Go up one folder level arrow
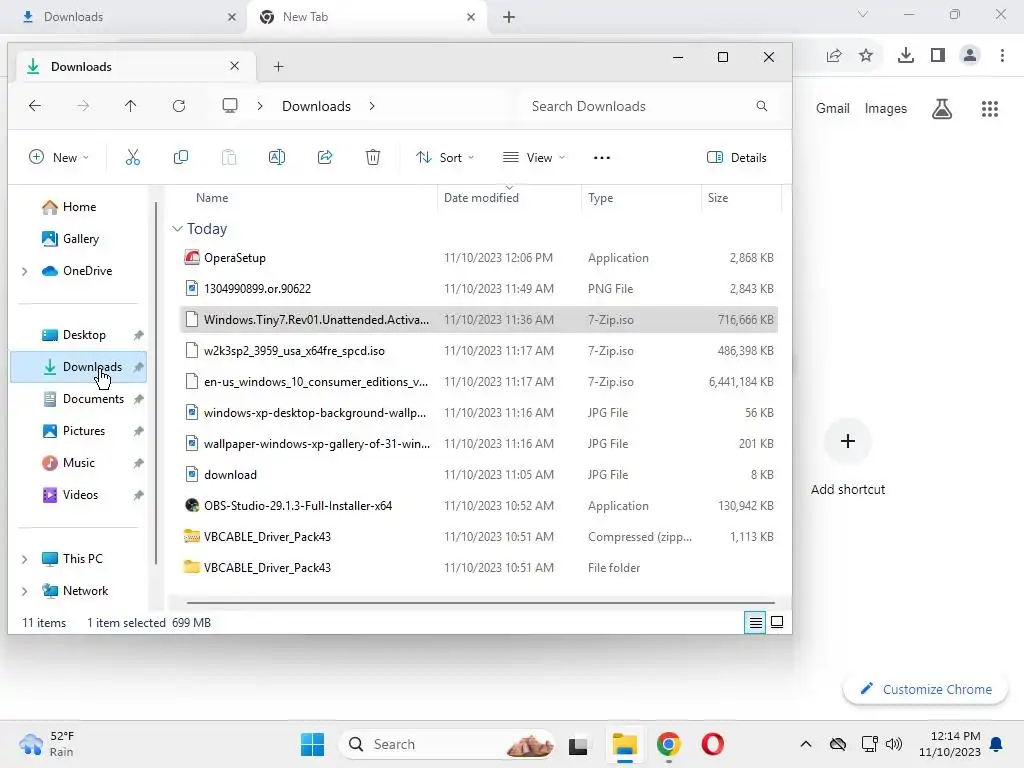The height and width of the screenshot is (768, 1024). tap(131, 106)
